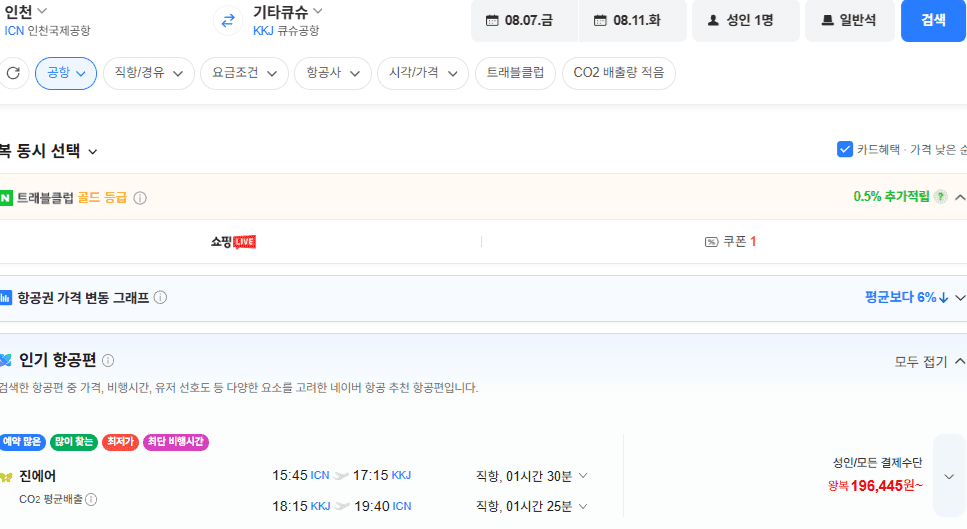Click 성인/모든 결제수단 label
Viewport: 967px width, 529px height.
[877, 462]
